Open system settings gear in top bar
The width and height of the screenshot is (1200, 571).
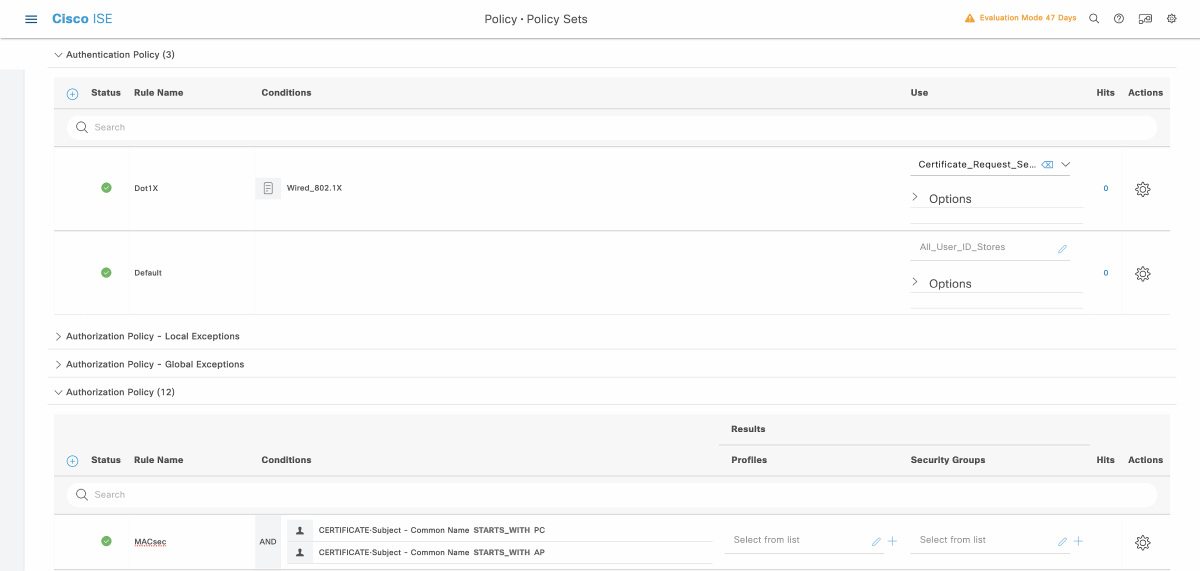coord(1171,19)
